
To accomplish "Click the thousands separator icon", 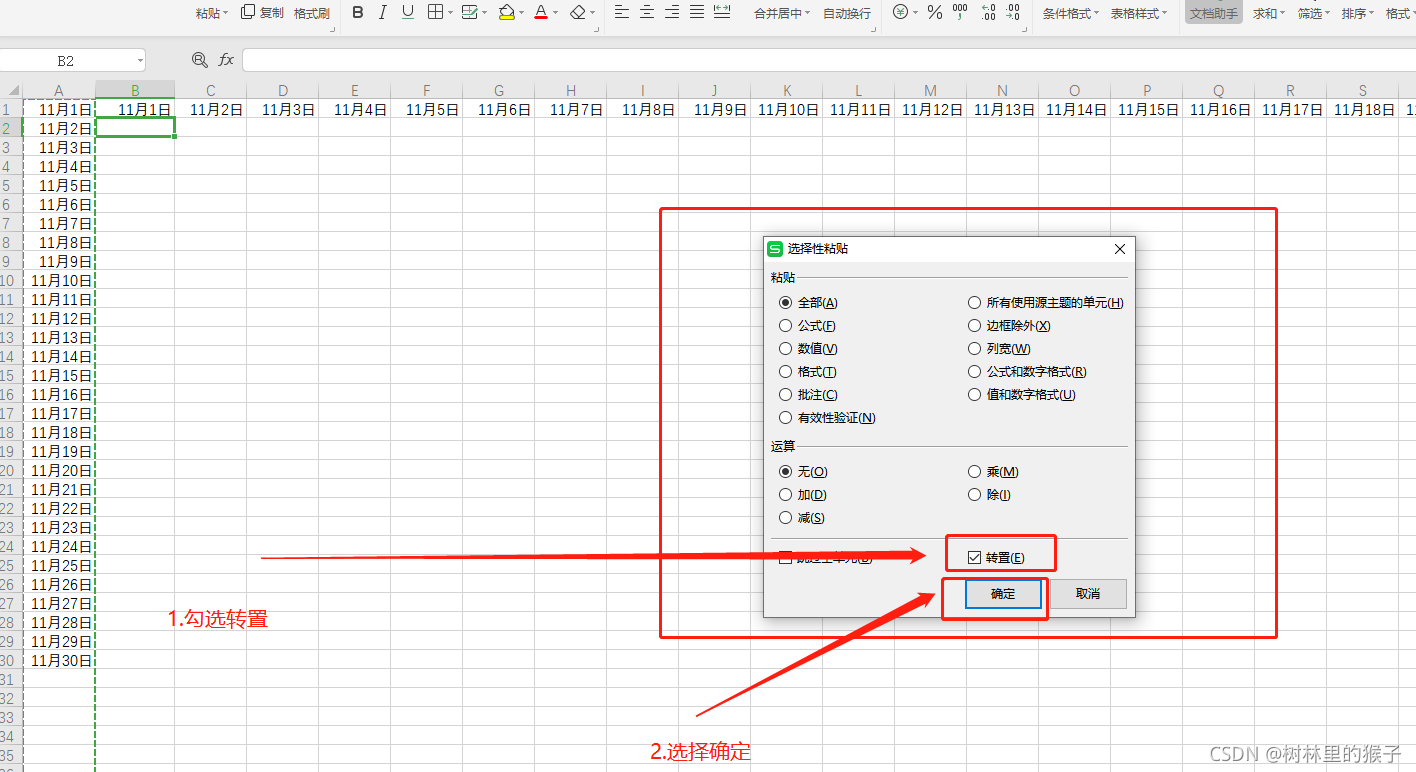I will click(960, 12).
